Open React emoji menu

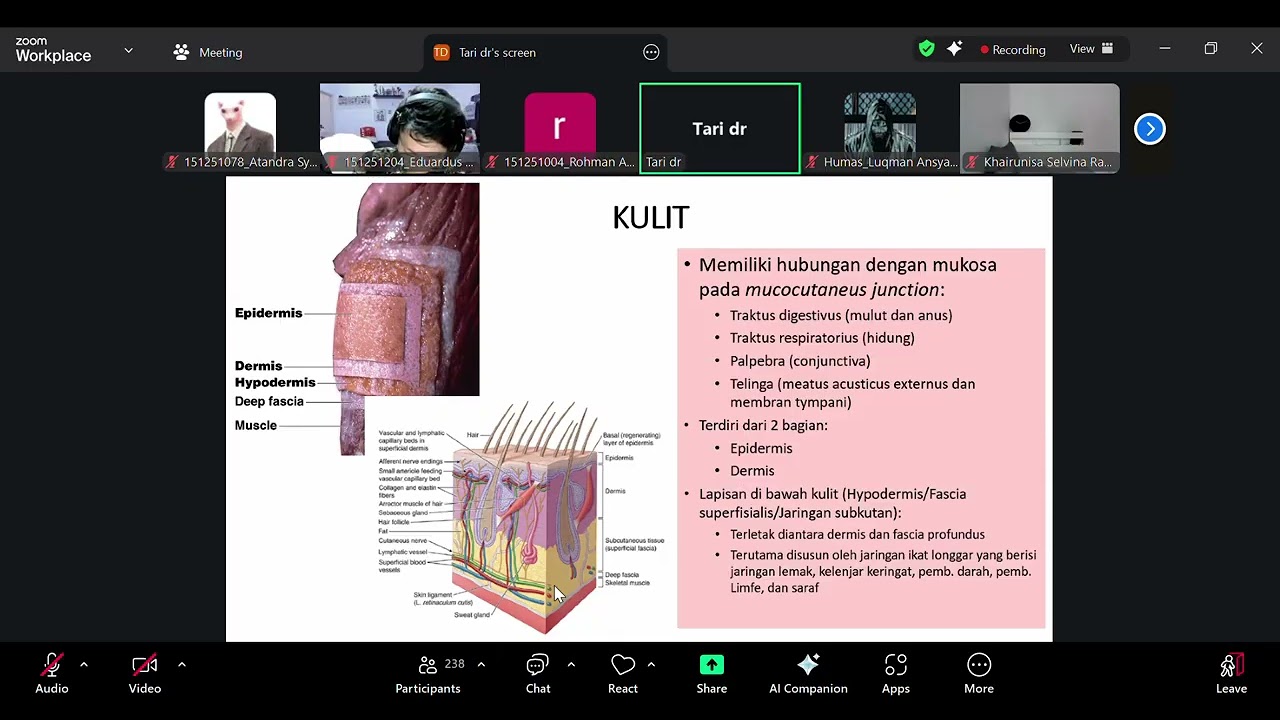623,674
